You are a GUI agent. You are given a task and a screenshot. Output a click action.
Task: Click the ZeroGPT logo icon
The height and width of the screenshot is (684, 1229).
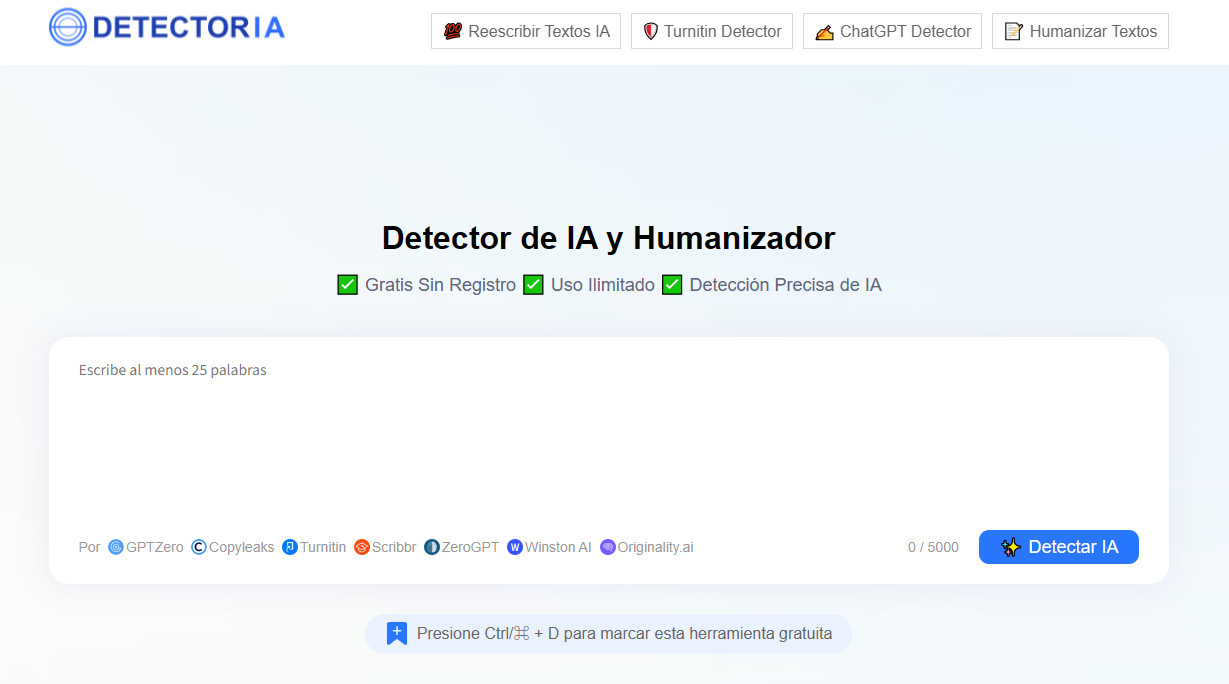(432, 547)
